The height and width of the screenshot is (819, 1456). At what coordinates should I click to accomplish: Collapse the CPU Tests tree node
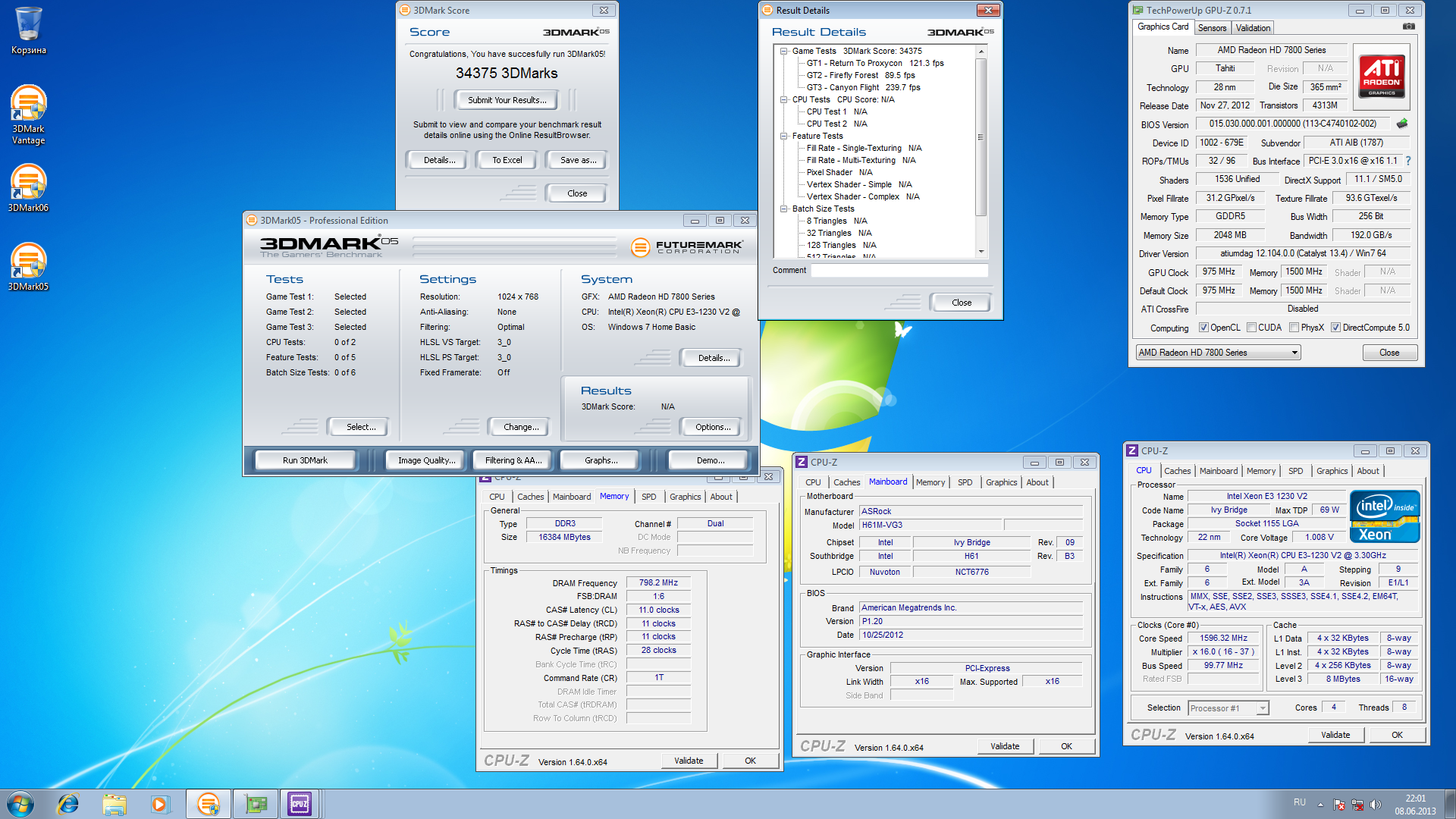coord(783,99)
